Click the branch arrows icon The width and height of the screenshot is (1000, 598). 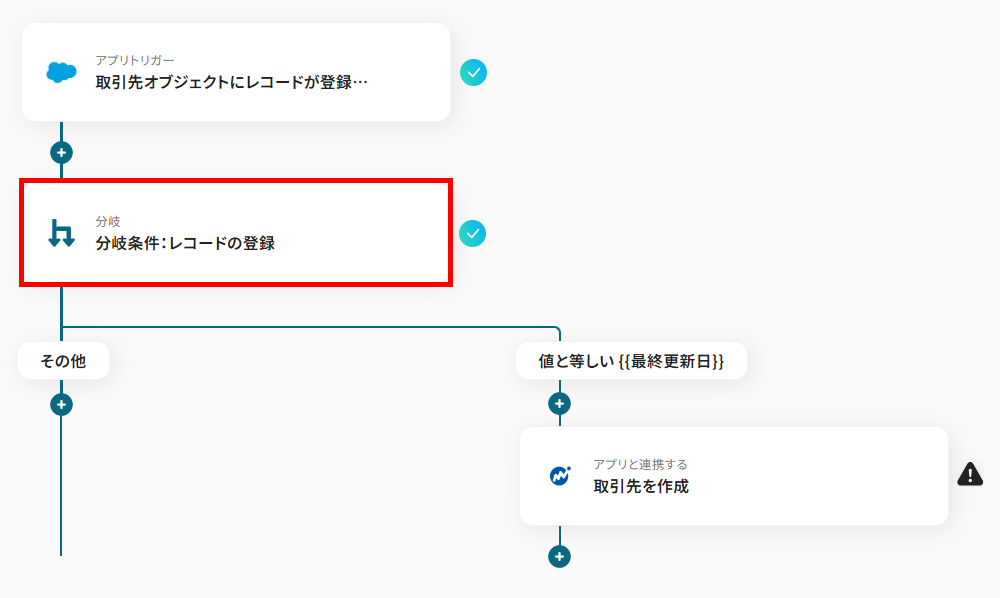click(x=62, y=233)
